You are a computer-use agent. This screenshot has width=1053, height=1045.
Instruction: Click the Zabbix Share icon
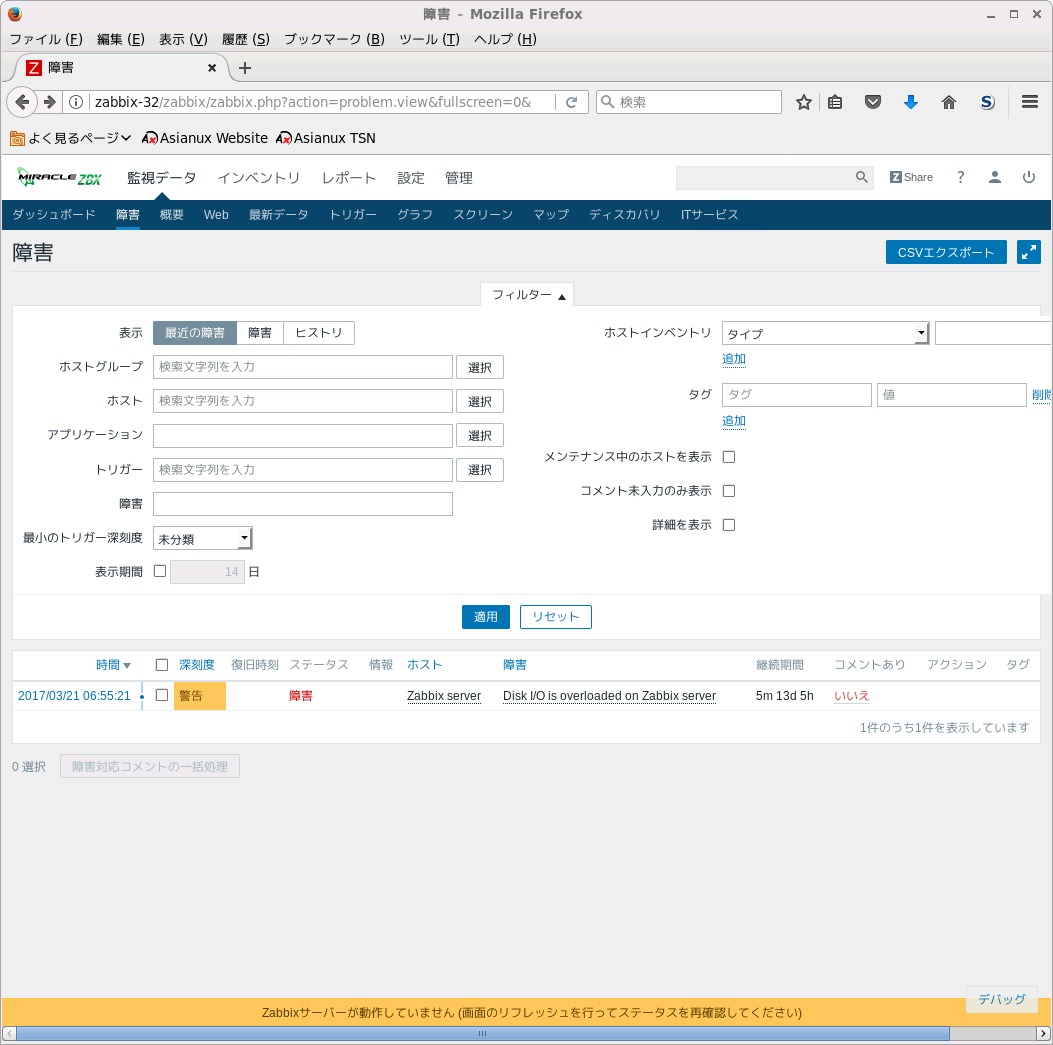(x=911, y=177)
